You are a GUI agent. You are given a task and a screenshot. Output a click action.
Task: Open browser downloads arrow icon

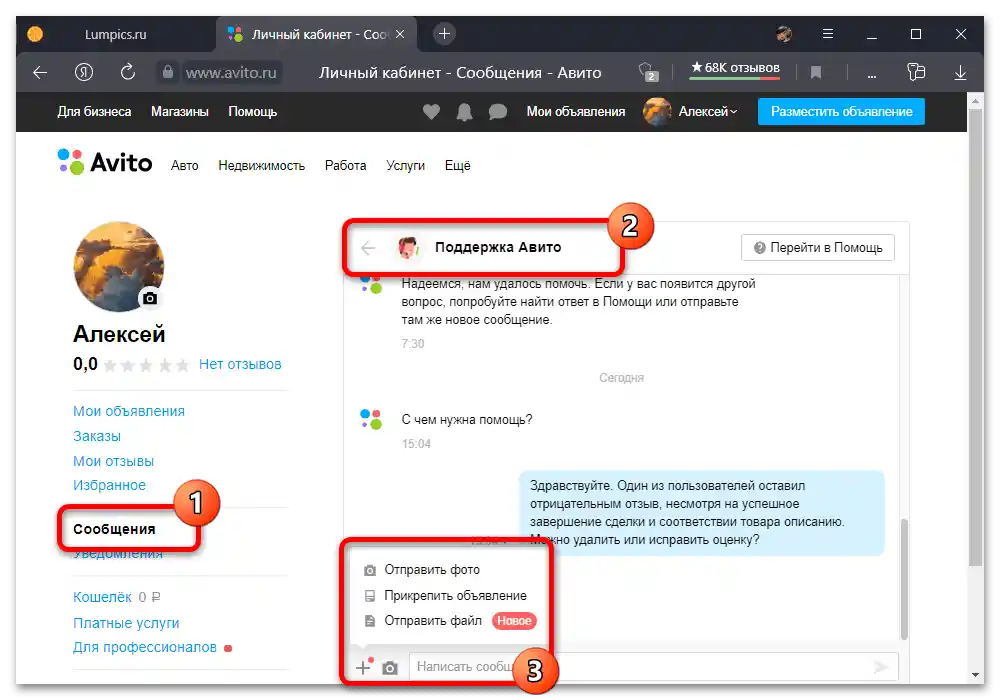coord(960,73)
